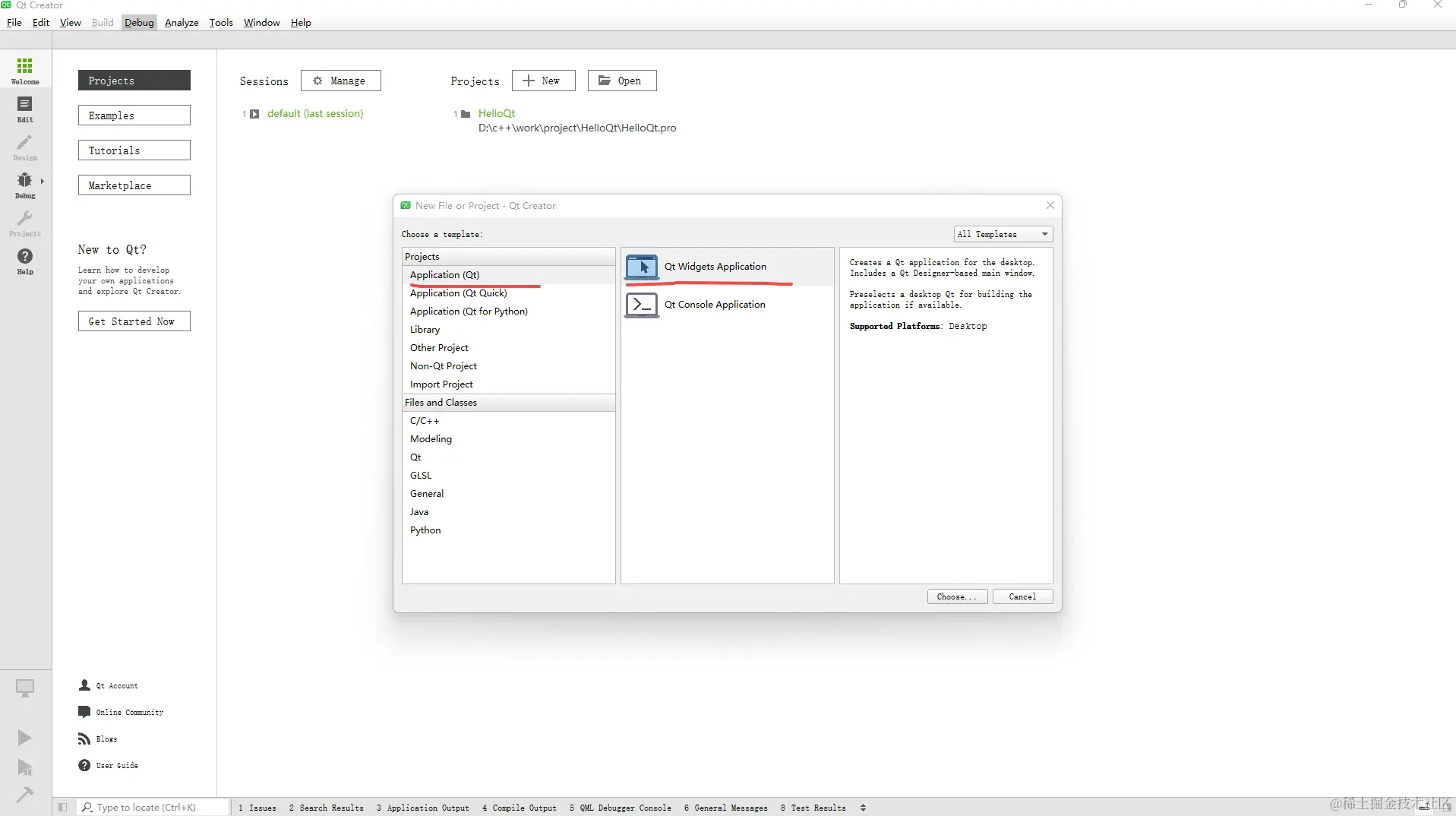This screenshot has width=1456, height=816.
Task: Click the HelloQt project folder icon
Action: pyautogui.click(x=466, y=114)
